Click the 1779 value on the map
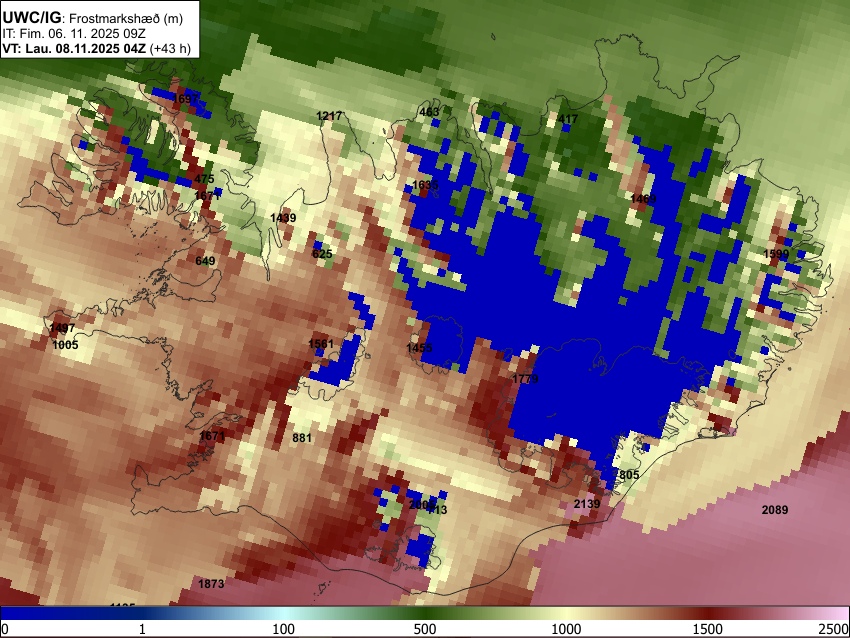The width and height of the screenshot is (850, 638). [525, 379]
